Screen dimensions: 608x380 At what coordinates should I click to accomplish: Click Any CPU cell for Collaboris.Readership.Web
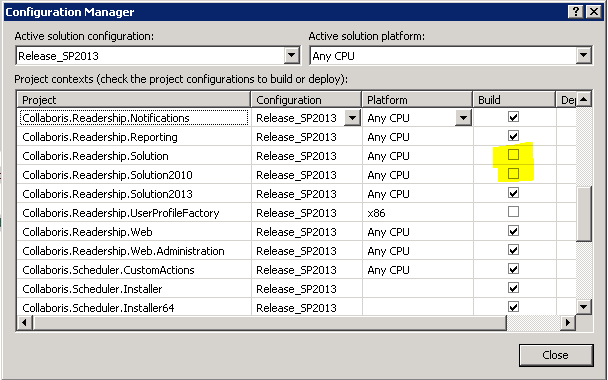[418, 232]
